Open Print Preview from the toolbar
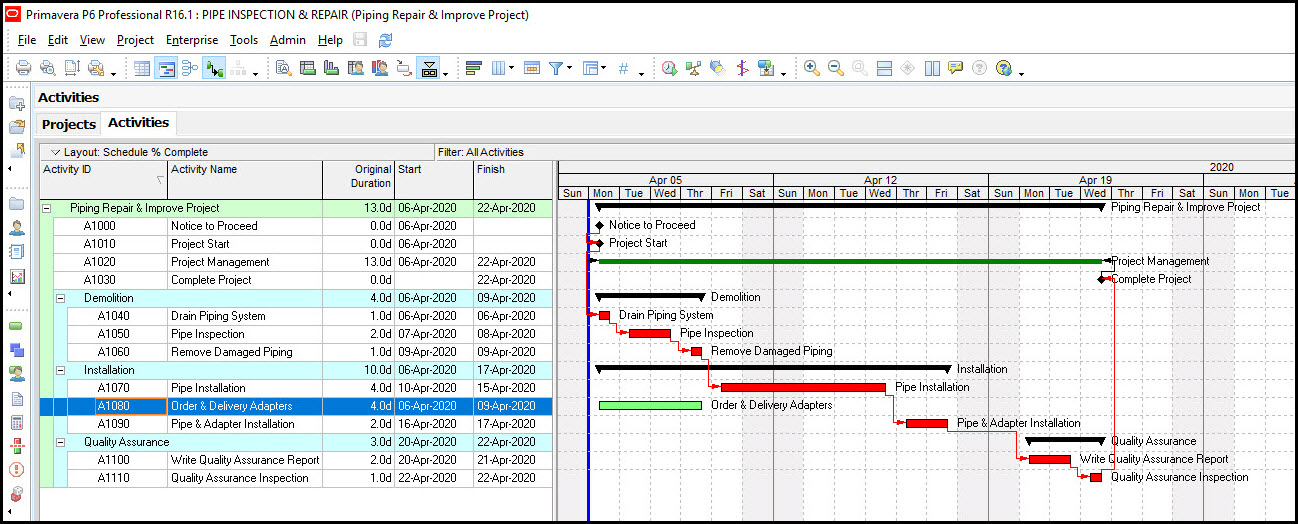 47,68
